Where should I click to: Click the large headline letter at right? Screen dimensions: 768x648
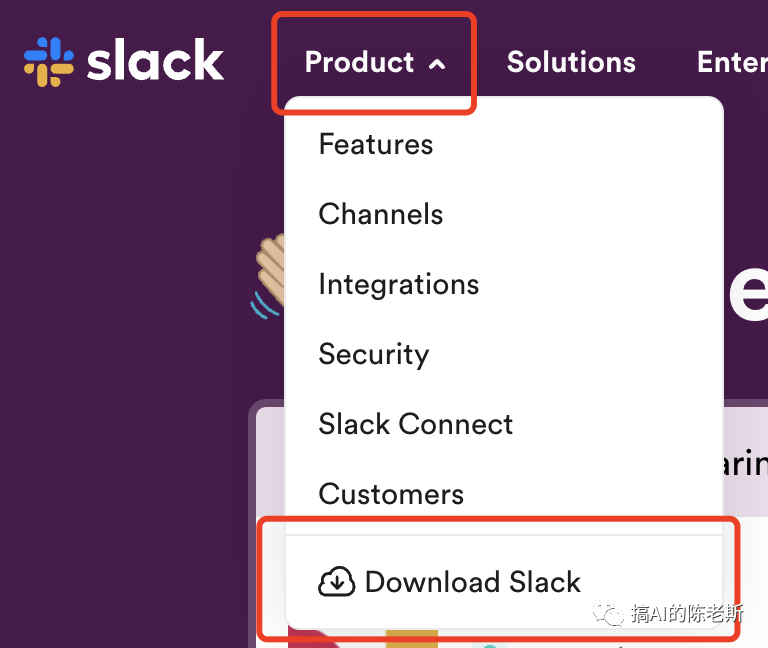click(748, 294)
